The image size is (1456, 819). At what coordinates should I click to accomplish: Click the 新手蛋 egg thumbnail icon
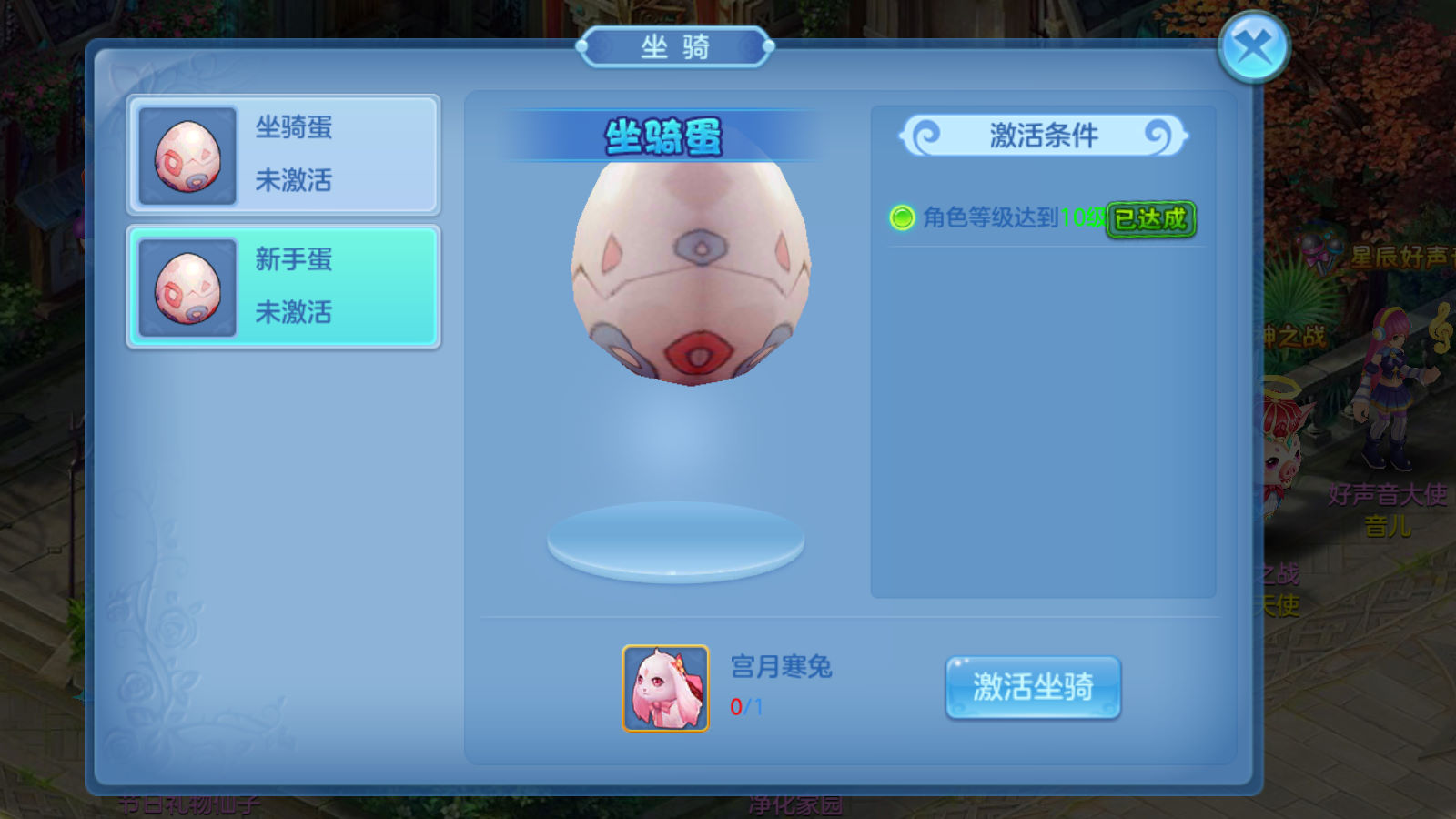[x=187, y=288]
